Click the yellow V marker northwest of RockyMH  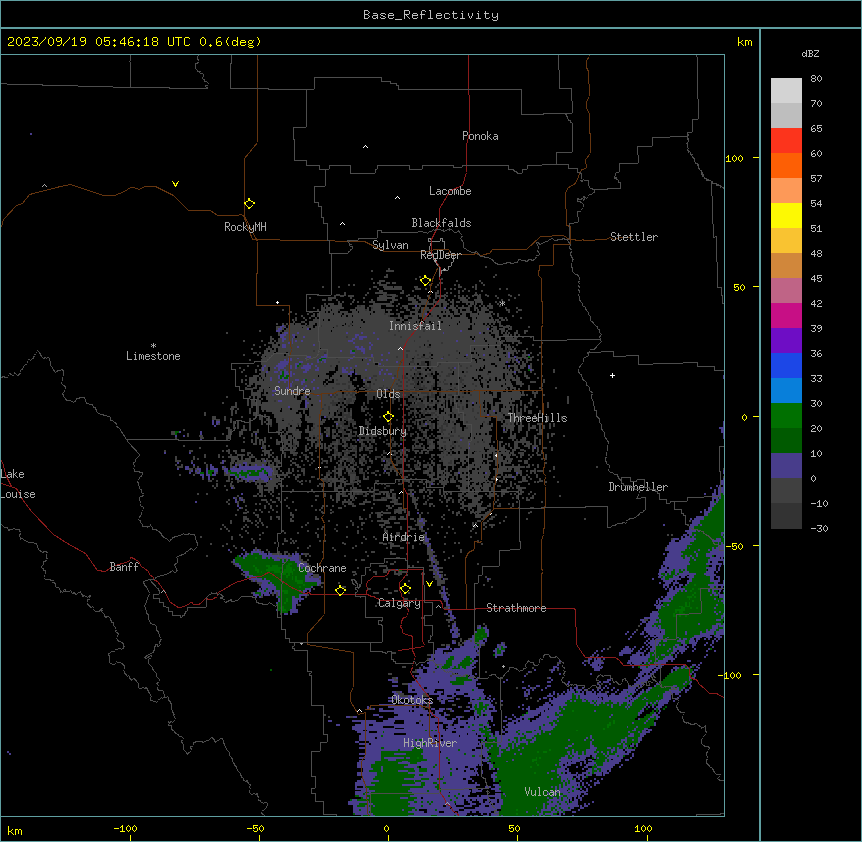[x=175, y=184]
